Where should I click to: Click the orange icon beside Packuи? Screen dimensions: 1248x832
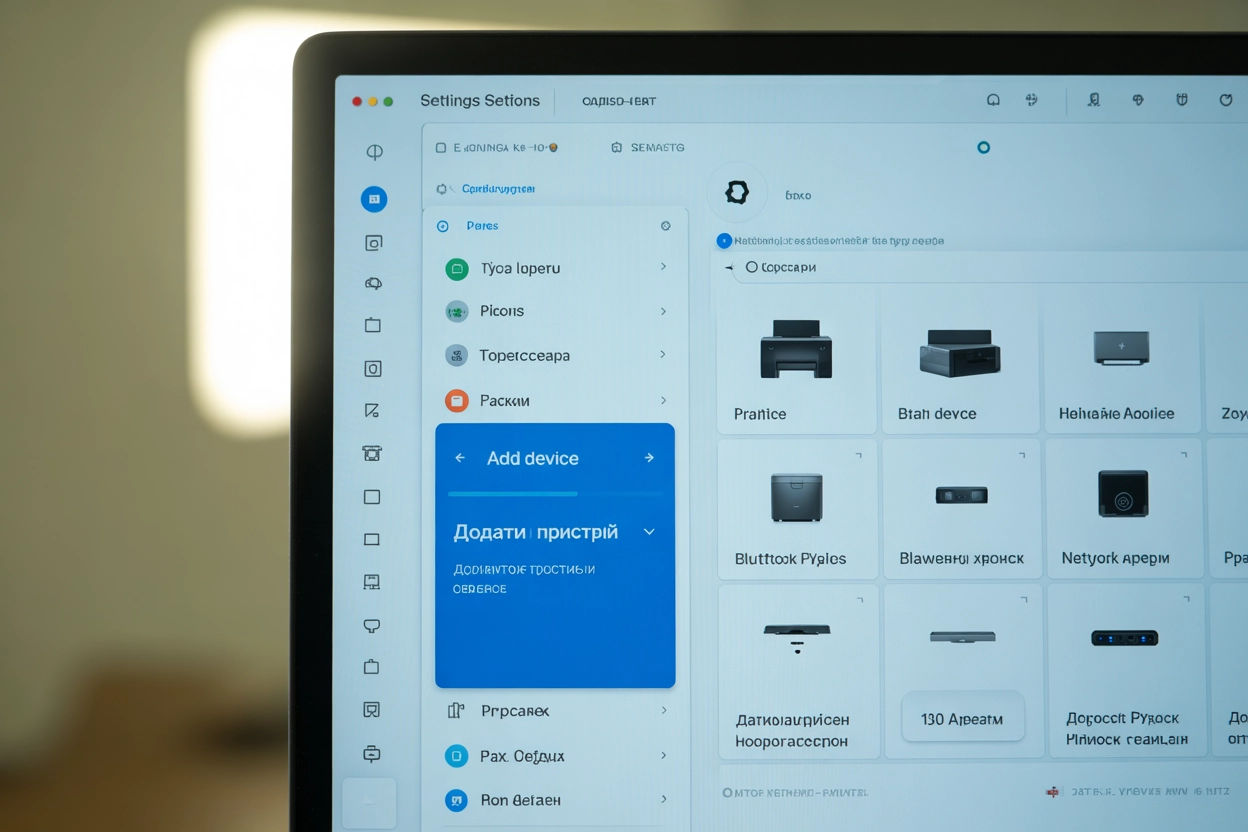457,400
